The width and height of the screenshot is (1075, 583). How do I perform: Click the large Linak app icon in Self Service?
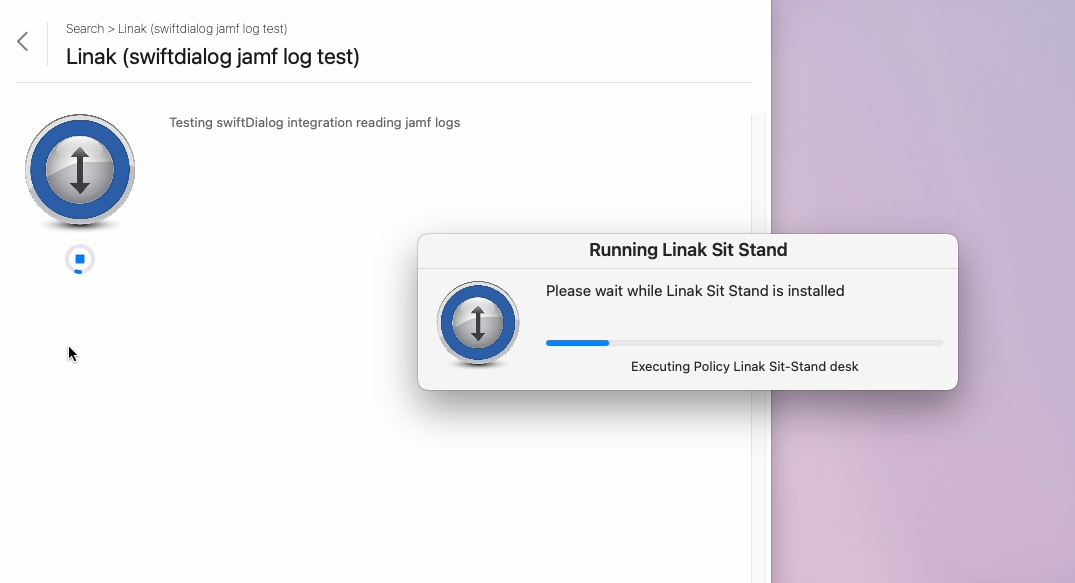coord(80,170)
